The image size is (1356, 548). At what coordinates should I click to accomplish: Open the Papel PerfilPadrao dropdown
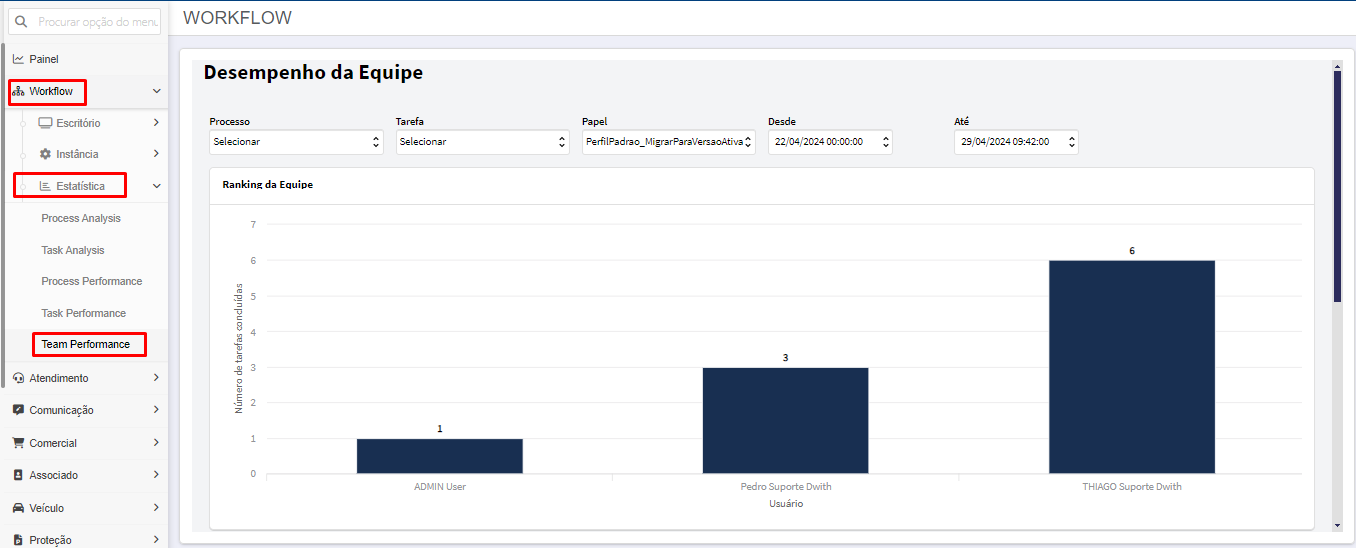[669, 142]
